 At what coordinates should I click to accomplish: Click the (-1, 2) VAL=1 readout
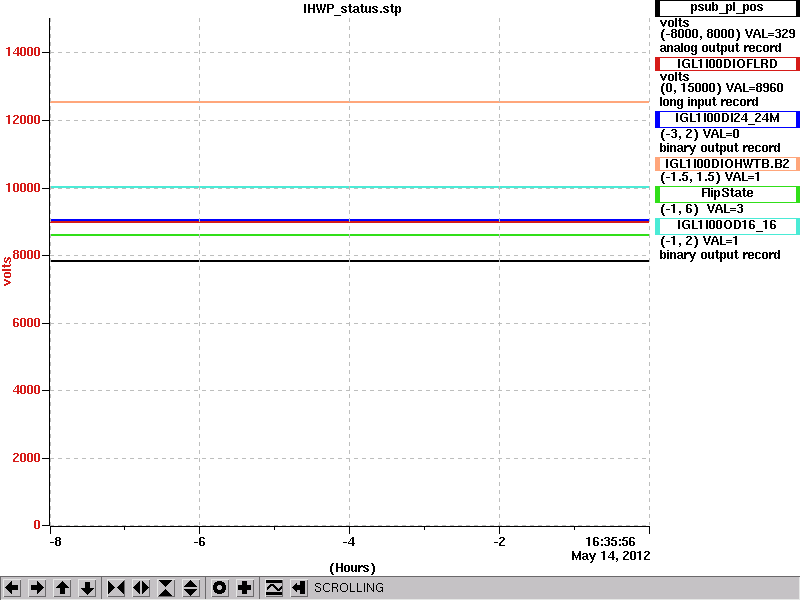point(698,241)
